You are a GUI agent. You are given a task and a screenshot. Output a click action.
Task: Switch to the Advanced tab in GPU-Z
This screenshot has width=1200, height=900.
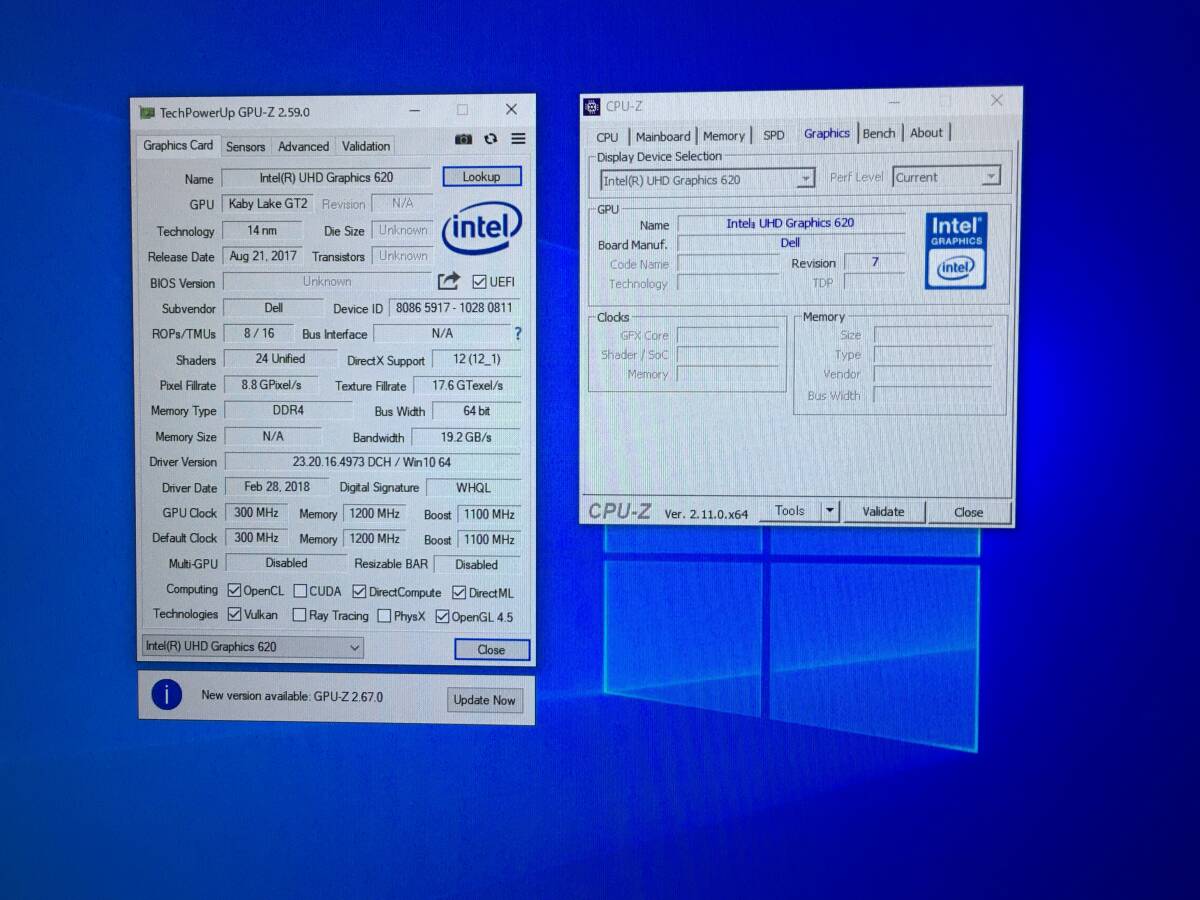[303, 146]
